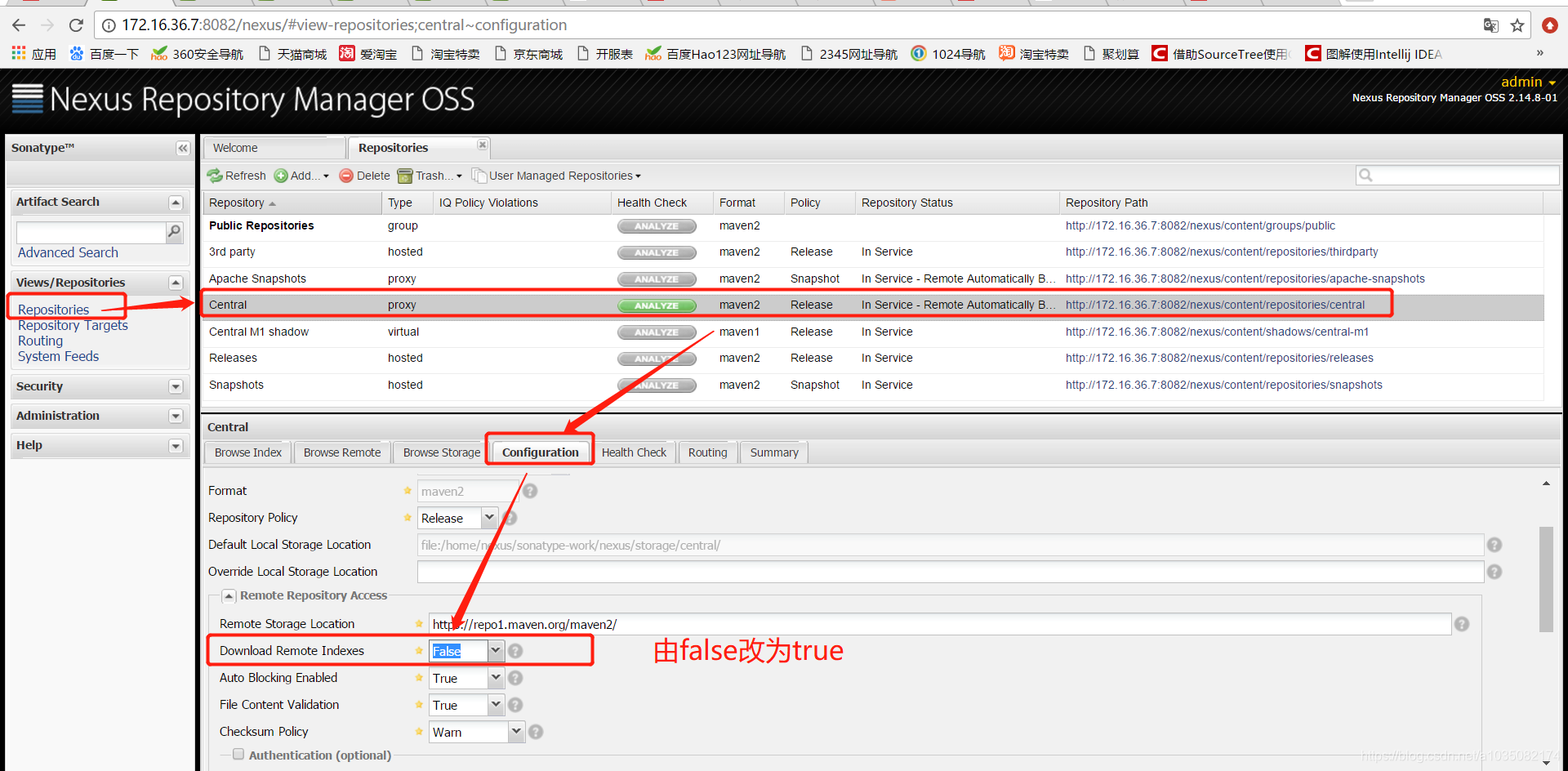This screenshot has height=771, width=1568.
Task: Open System Feeds
Action: pyautogui.click(x=58, y=356)
